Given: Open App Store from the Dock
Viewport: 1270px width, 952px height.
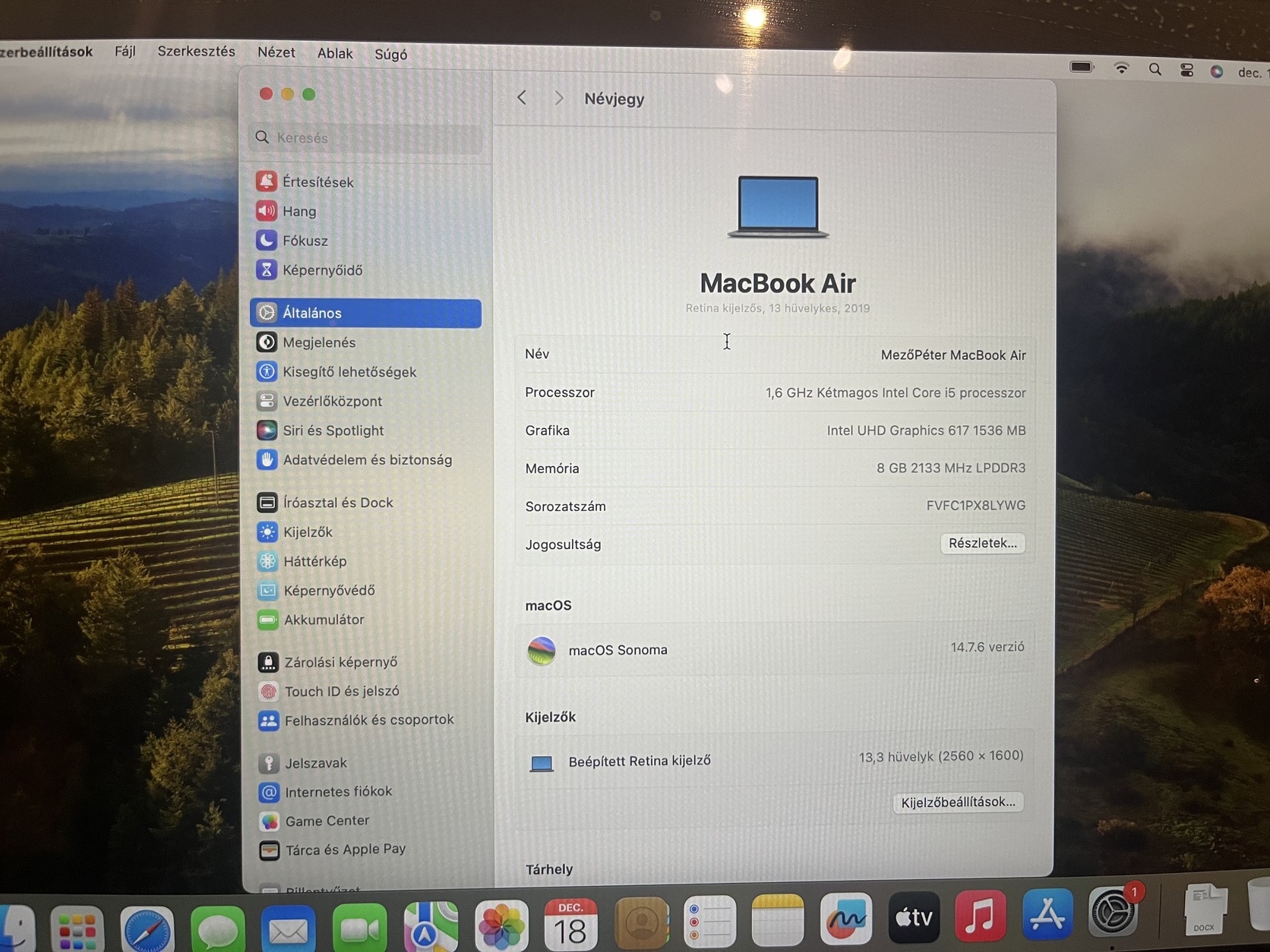Looking at the screenshot, I should click(x=1047, y=913).
